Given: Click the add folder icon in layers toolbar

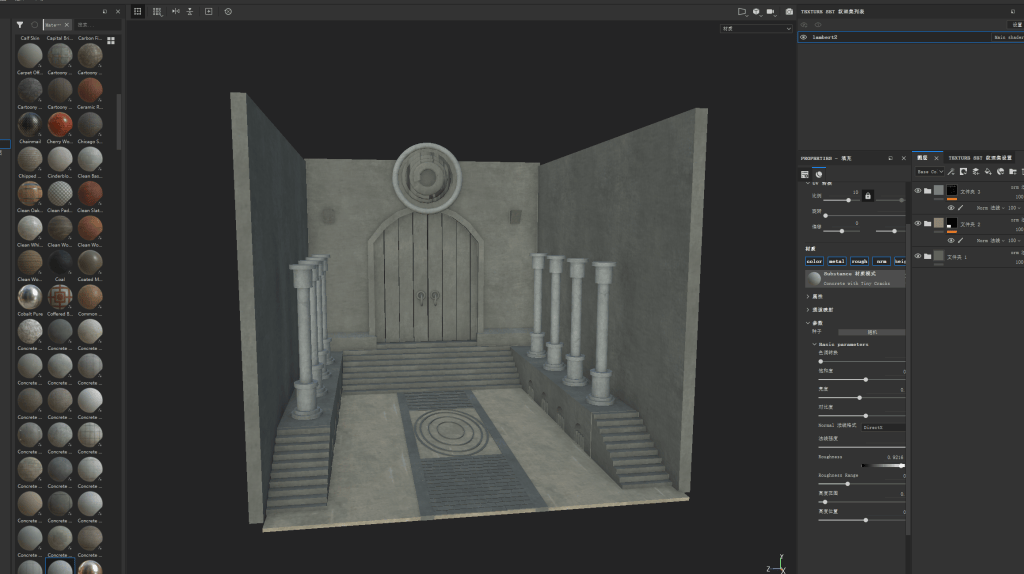Looking at the screenshot, I should [1013, 172].
